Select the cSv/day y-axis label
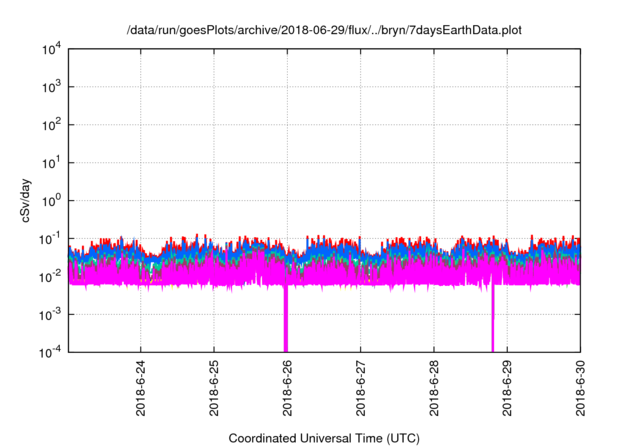640x448 pixels. [25, 200]
